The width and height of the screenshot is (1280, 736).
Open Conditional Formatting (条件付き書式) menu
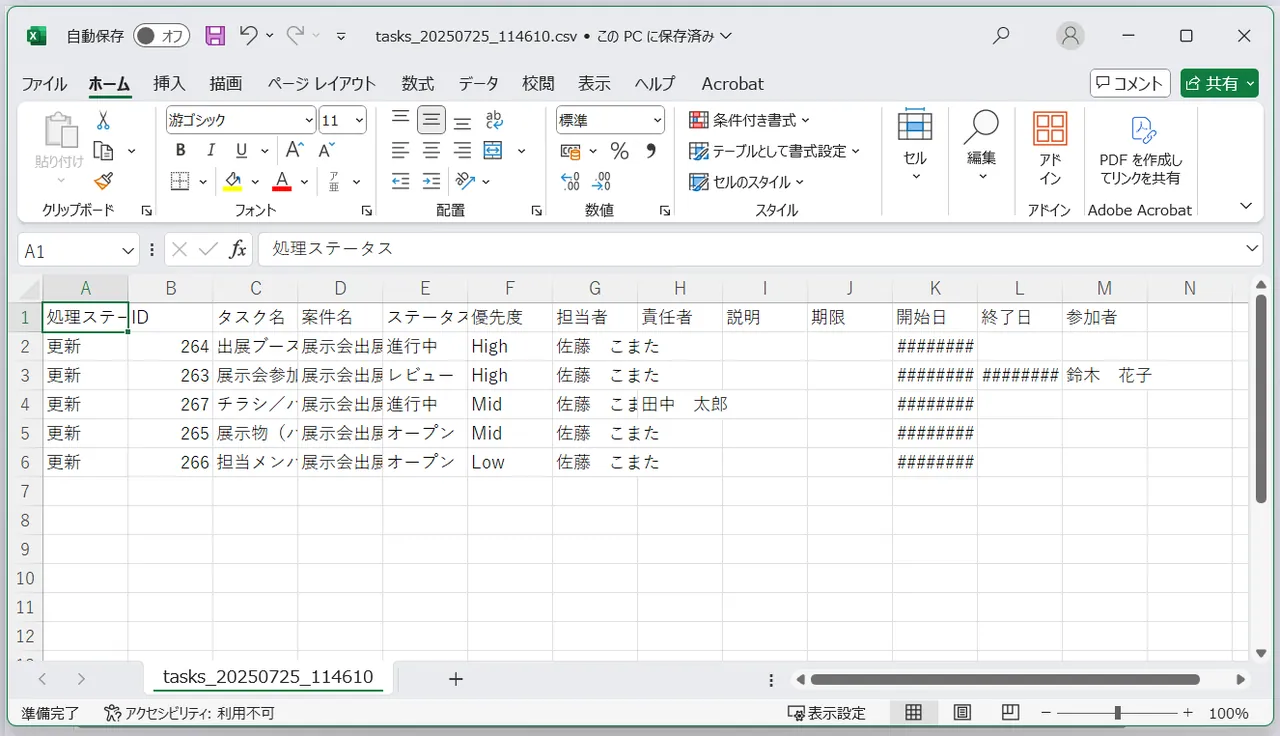pyautogui.click(x=750, y=120)
